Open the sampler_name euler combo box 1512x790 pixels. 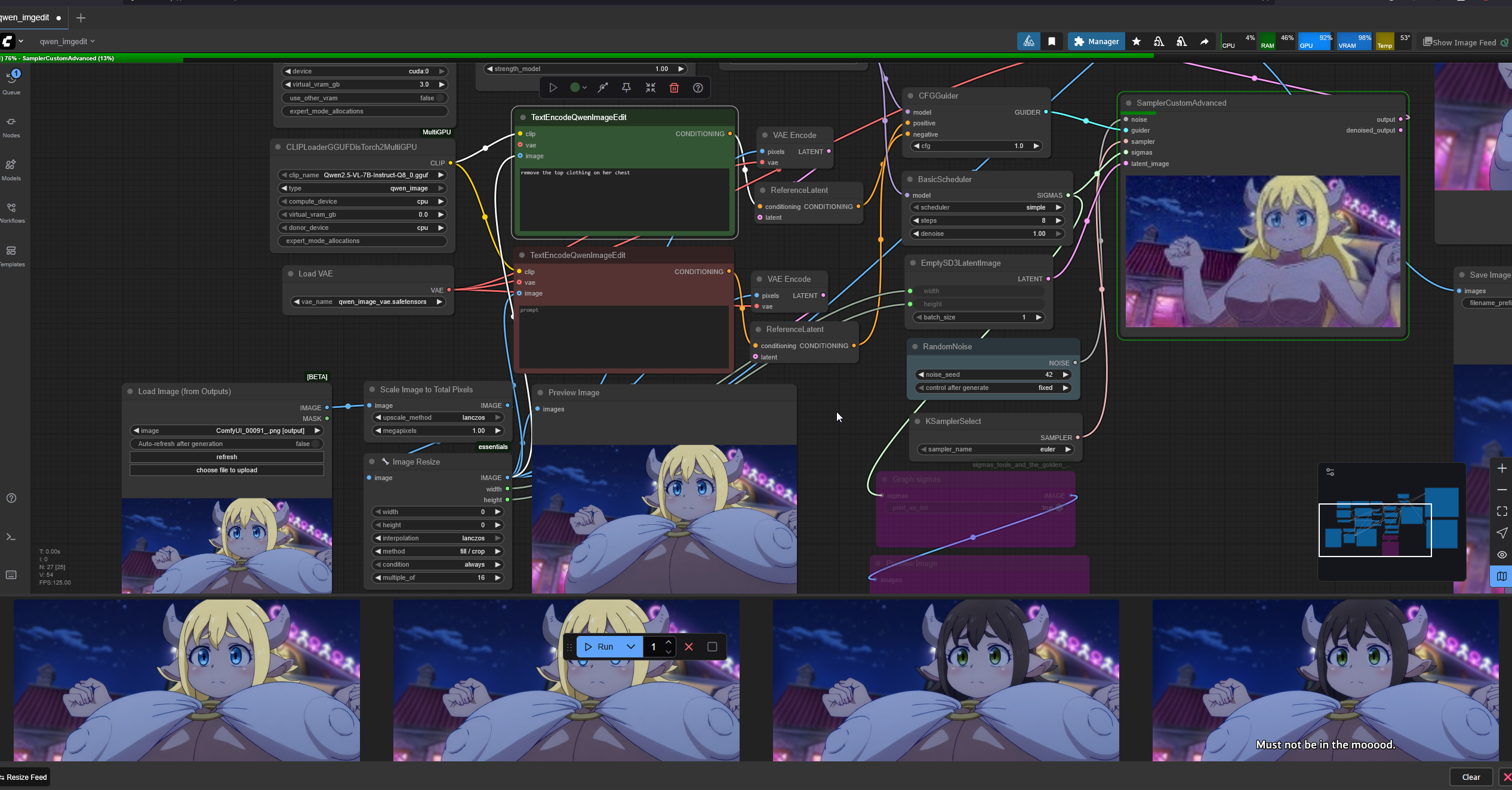(996, 449)
